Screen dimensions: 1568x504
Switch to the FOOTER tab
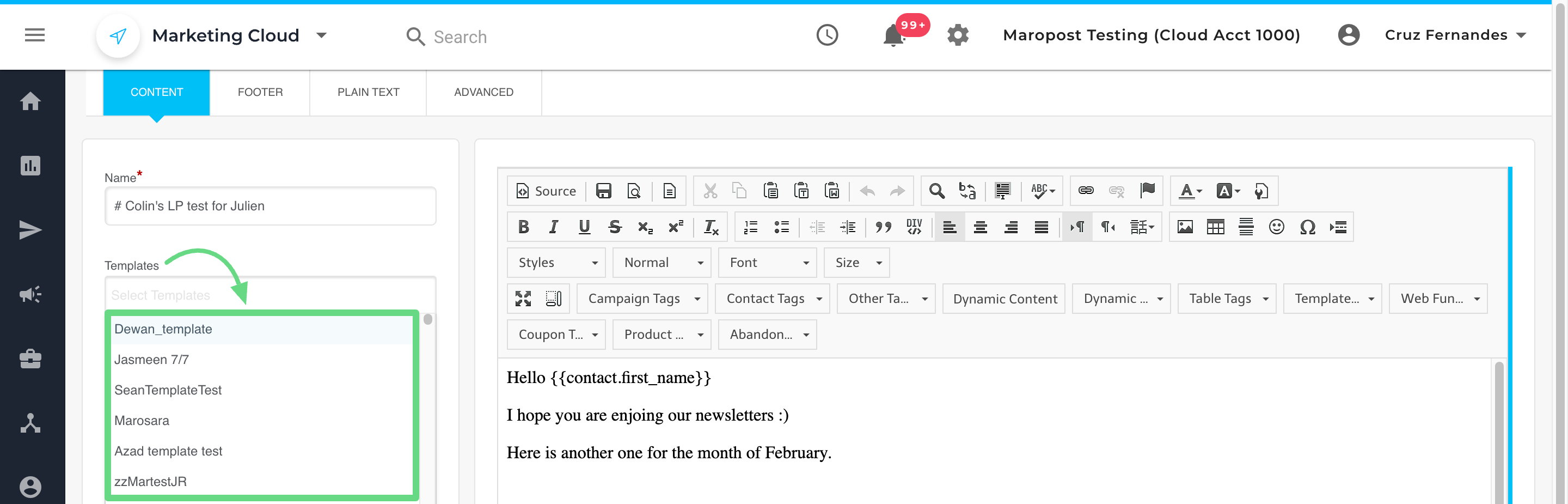(260, 92)
